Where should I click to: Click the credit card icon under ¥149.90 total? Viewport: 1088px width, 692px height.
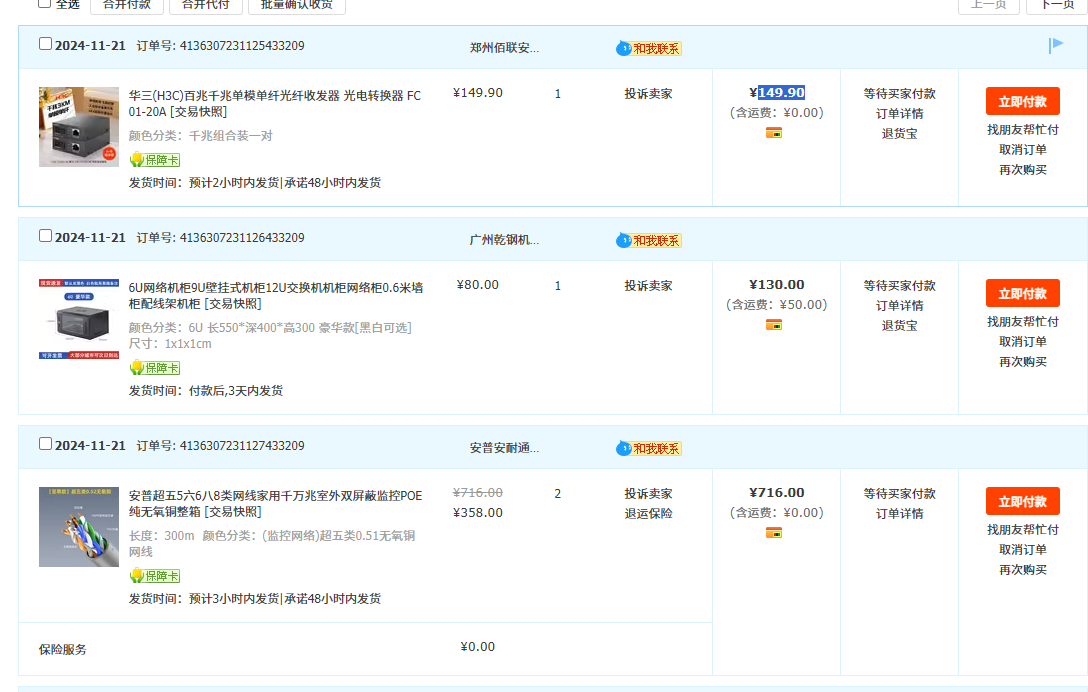773,133
